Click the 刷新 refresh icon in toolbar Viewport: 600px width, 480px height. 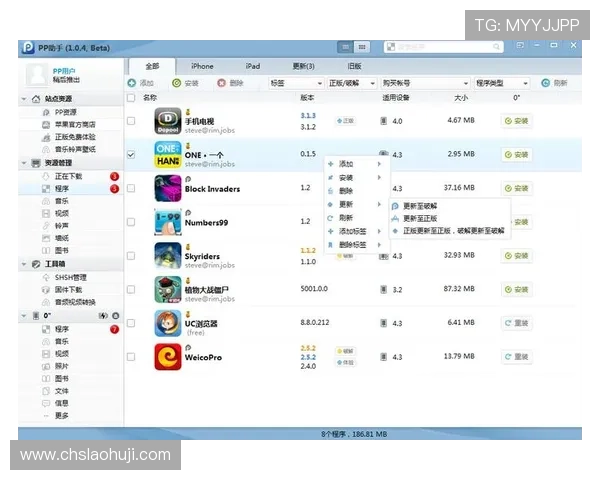[555, 83]
